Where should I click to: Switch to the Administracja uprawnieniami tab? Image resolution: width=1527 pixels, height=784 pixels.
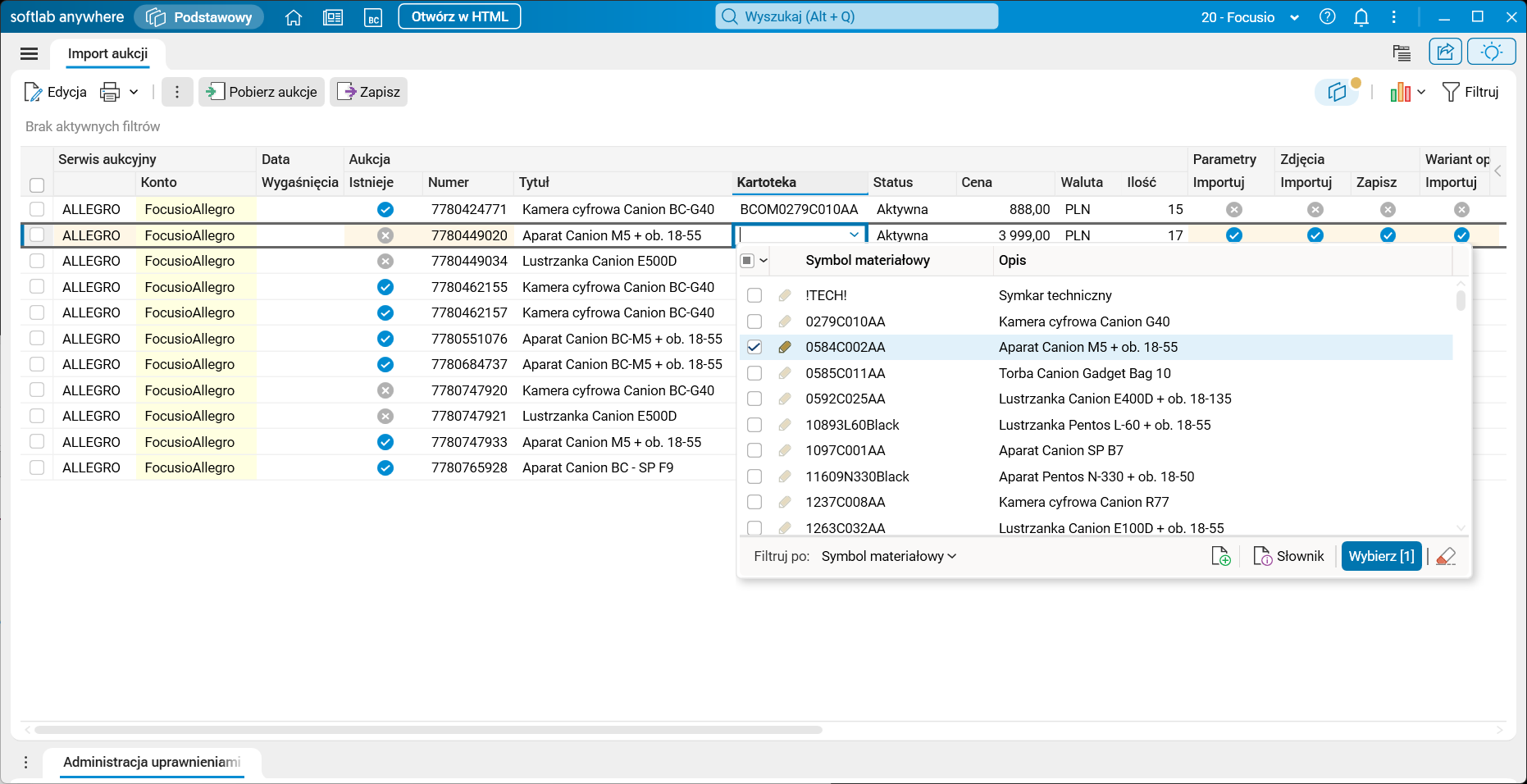[152, 762]
